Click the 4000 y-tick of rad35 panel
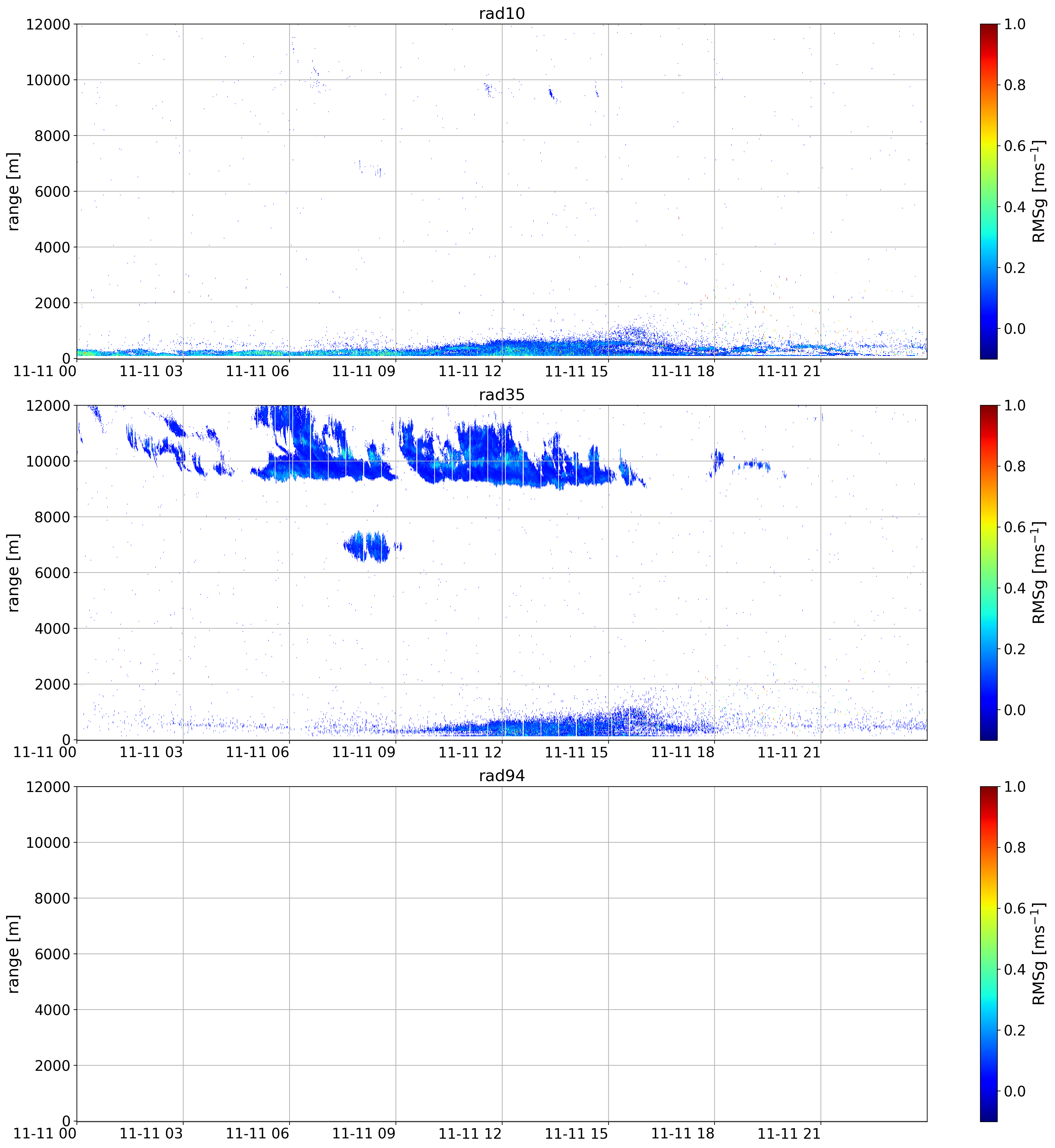Screen dimensions: 1055x1148 53,628
